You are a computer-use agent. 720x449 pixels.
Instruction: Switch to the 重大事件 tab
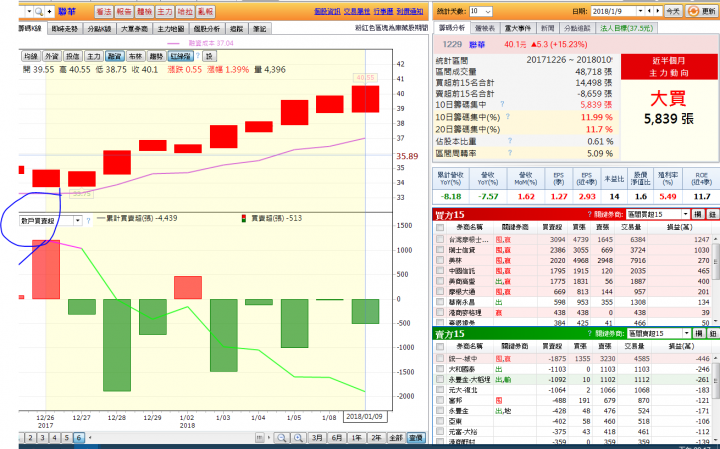coord(518,28)
